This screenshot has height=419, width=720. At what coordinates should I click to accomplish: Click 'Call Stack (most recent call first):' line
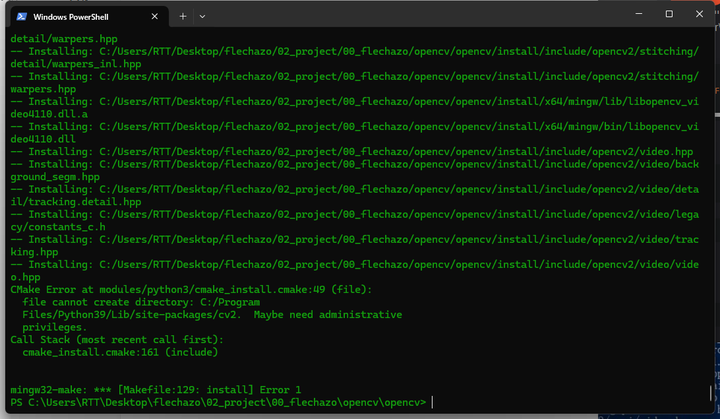click(x=117, y=340)
